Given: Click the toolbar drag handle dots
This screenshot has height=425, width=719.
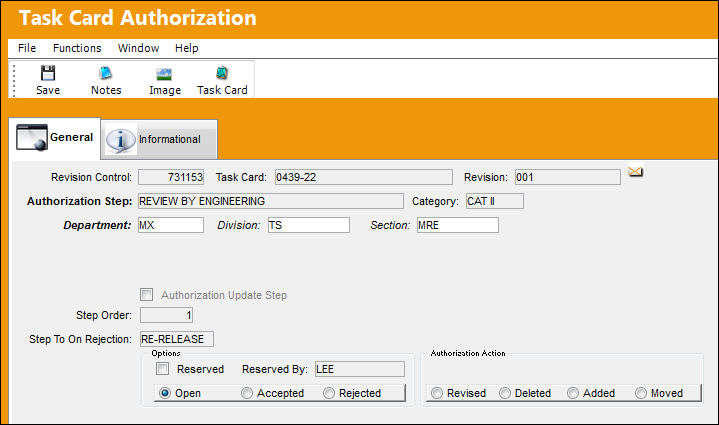Looking at the screenshot, I should (14, 81).
